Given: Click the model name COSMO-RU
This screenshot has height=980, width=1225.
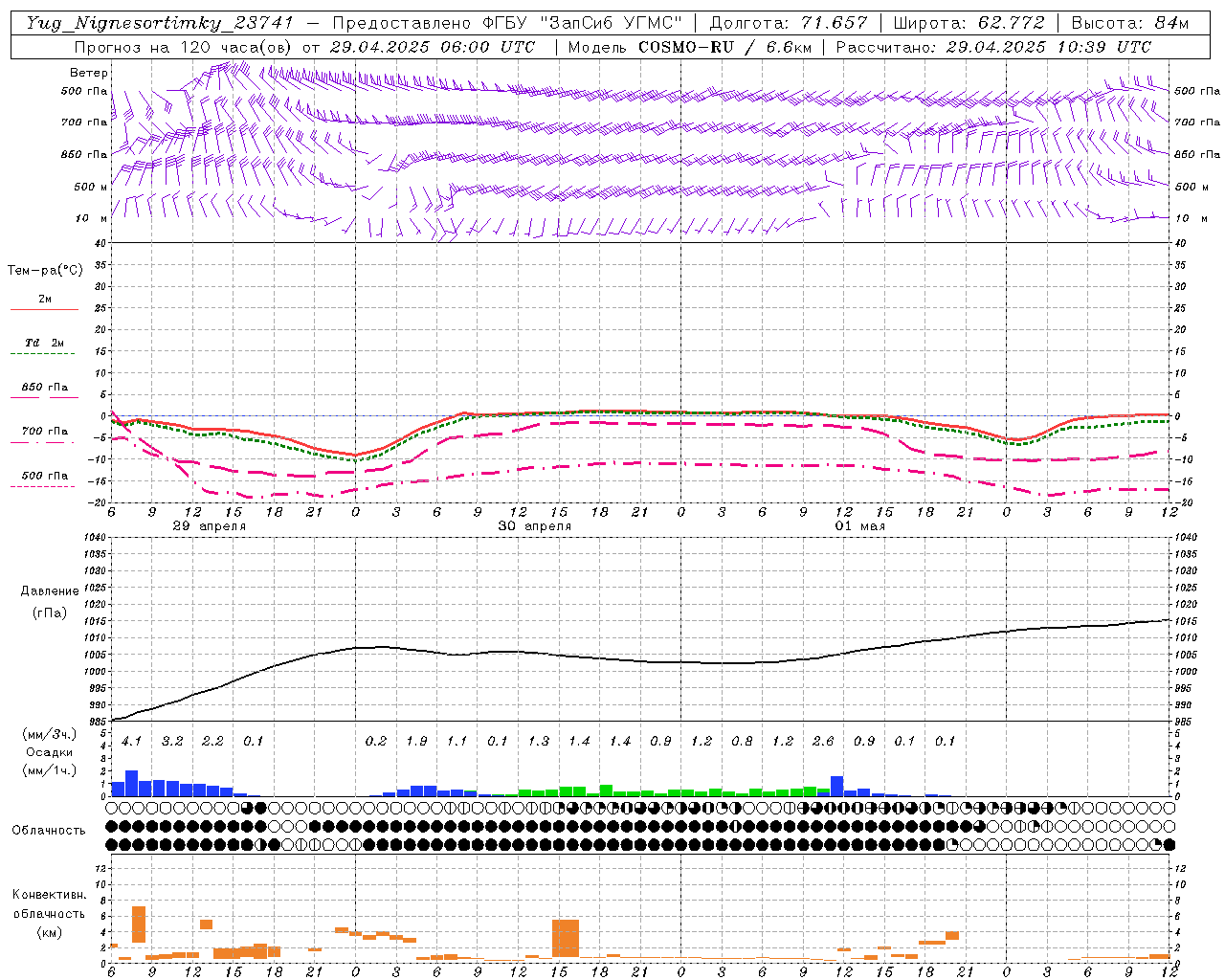Looking at the screenshot, I should coord(687,47).
